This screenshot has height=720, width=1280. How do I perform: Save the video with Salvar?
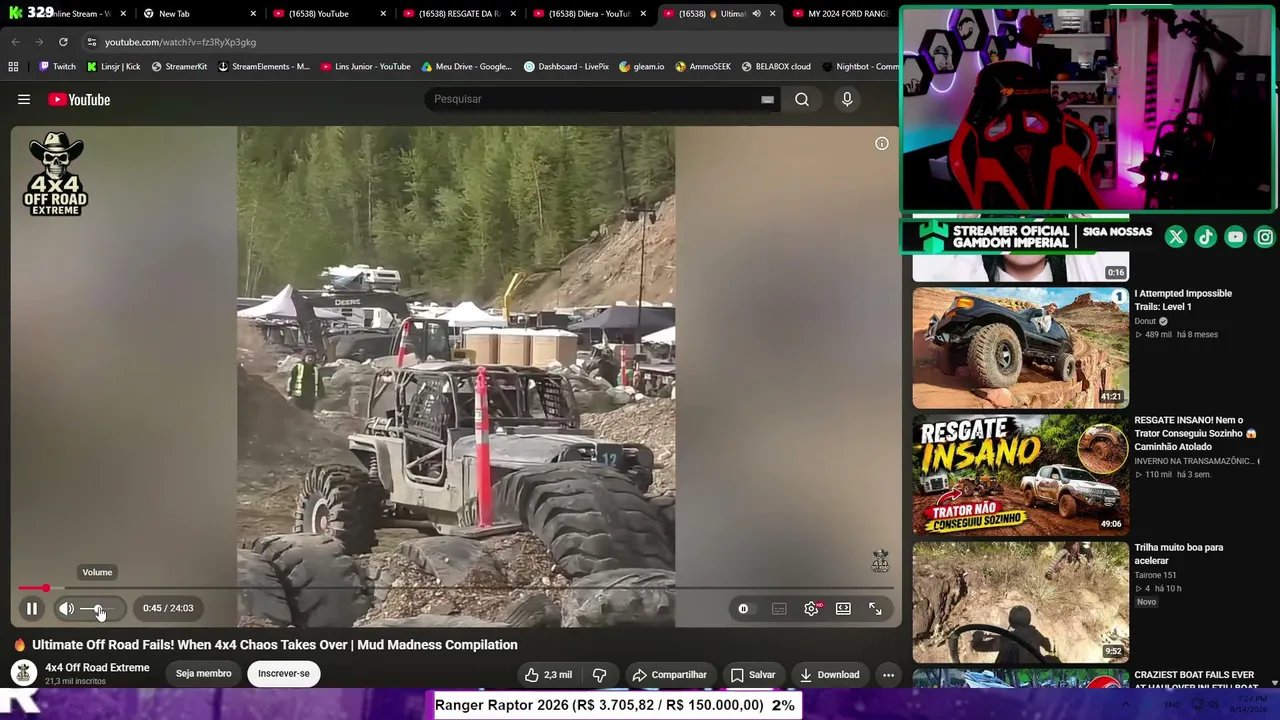pos(752,675)
